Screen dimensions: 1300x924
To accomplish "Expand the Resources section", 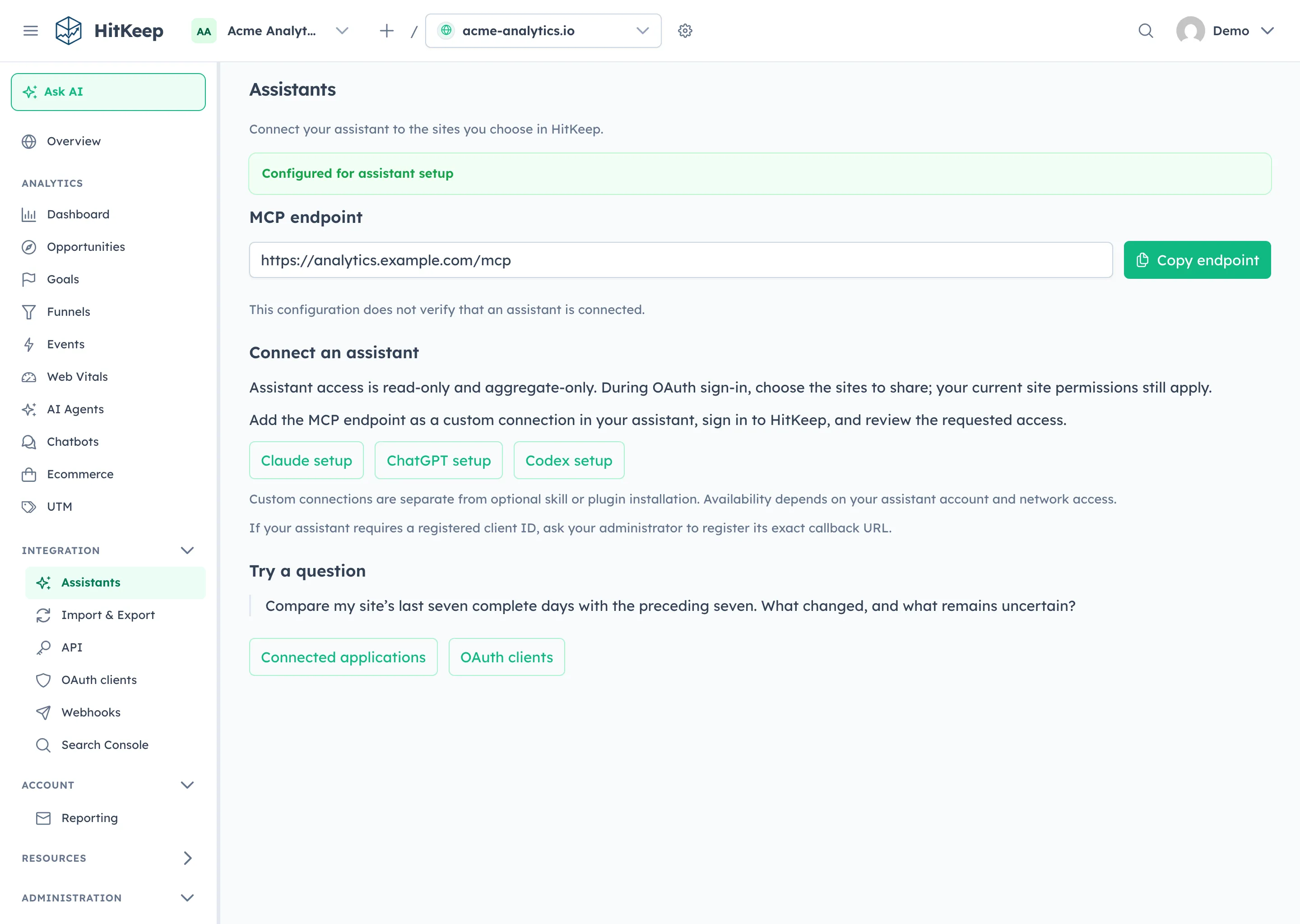I will point(187,858).
